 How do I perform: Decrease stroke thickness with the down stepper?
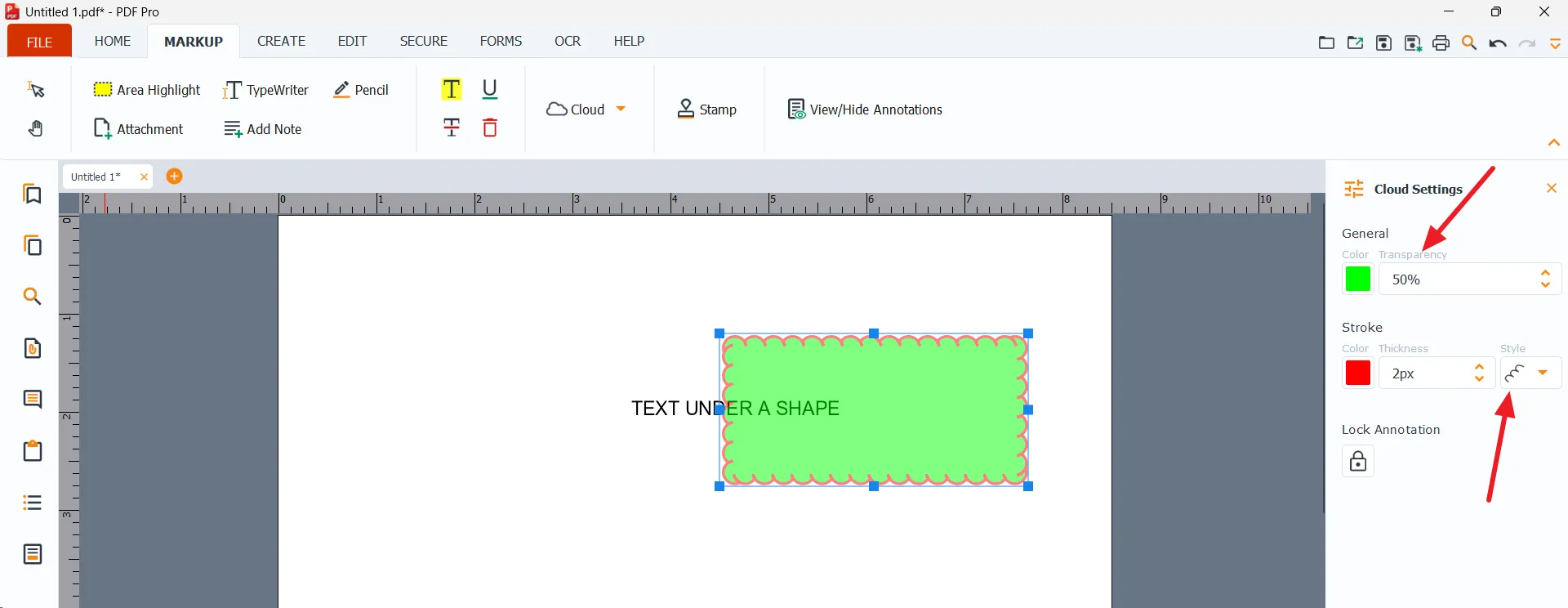pyautogui.click(x=1479, y=379)
